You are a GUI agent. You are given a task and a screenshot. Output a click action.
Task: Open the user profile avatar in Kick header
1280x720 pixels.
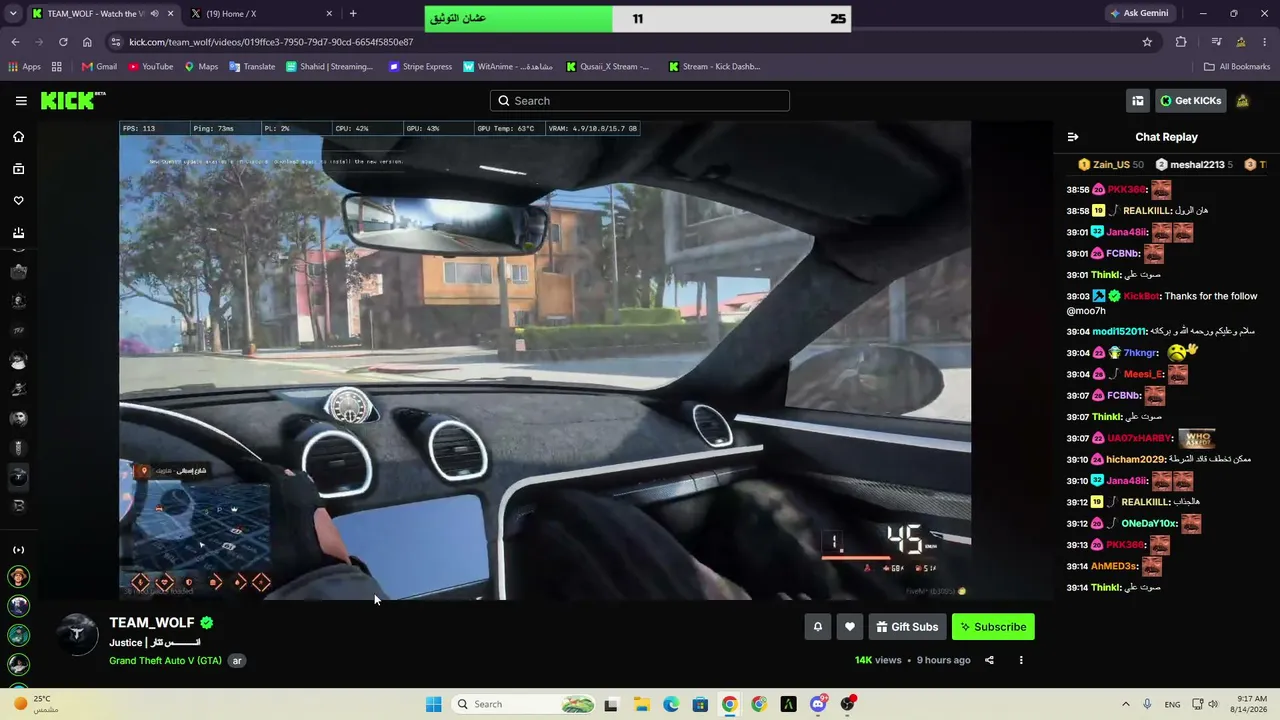click(x=1243, y=101)
